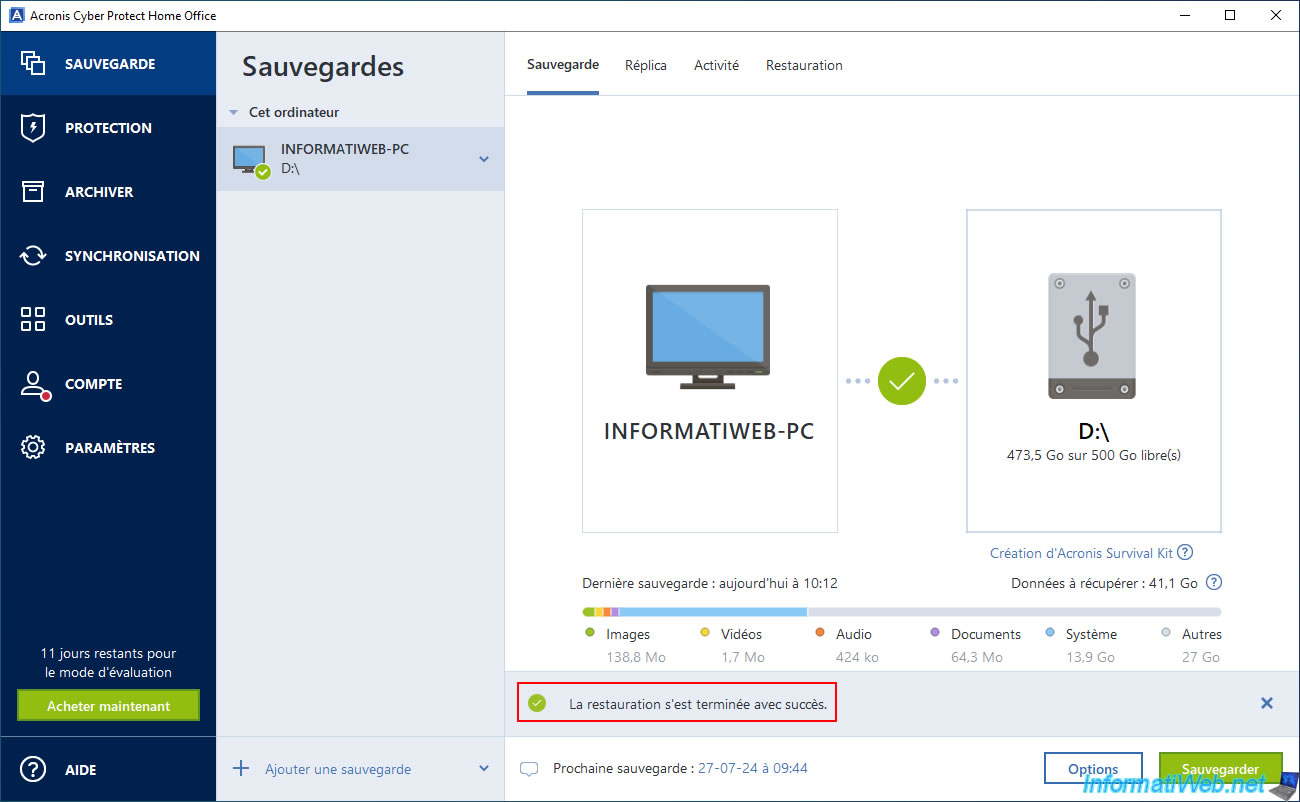Image resolution: width=1300 pixels, height=802 pixels.
Task: Click the grey Autres segment of data bar
Action: tap(1014, 611)
